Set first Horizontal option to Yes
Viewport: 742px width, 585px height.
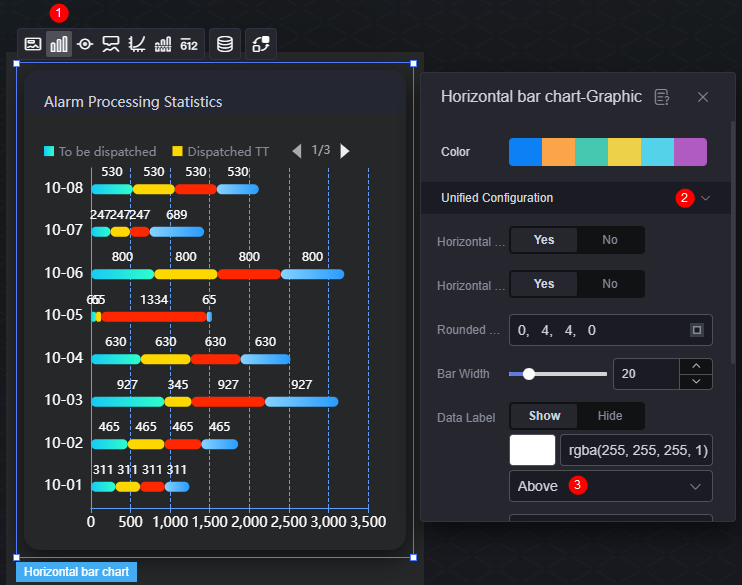[x=544, y=240]
